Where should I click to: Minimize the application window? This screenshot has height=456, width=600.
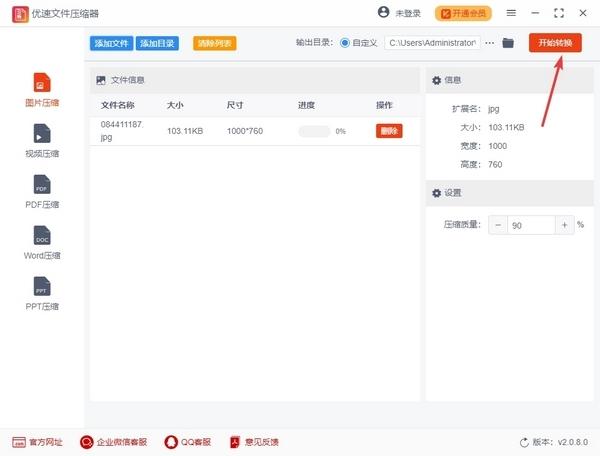coord(535,13)
